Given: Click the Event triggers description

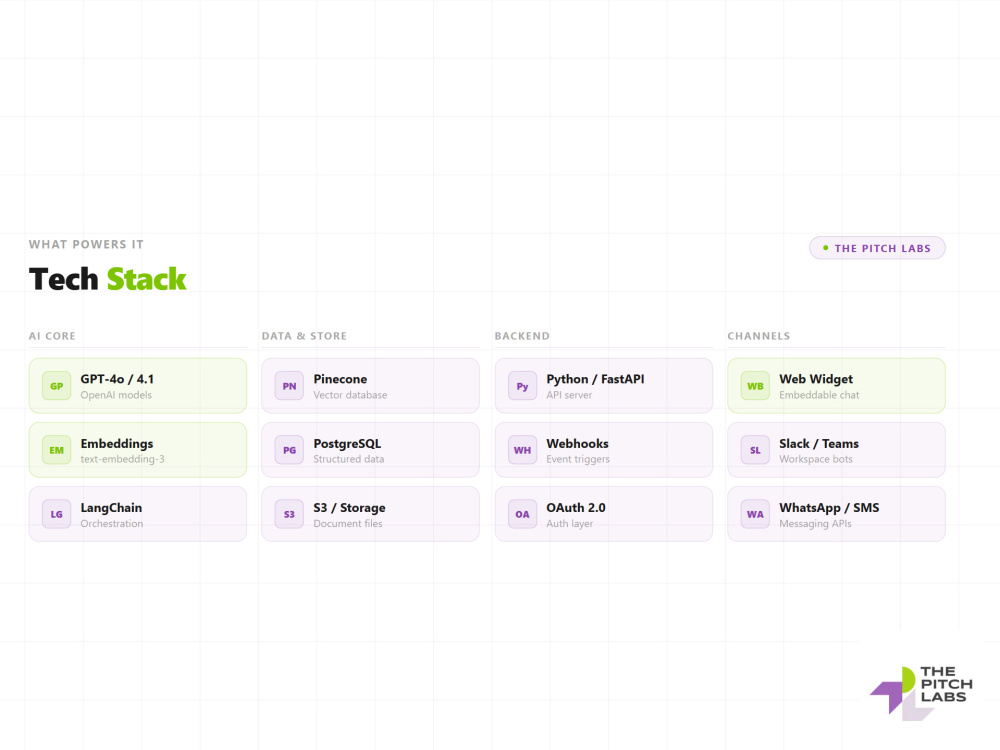Looking at the screenshot, I should pyautogui.click(x=578, y=459).
